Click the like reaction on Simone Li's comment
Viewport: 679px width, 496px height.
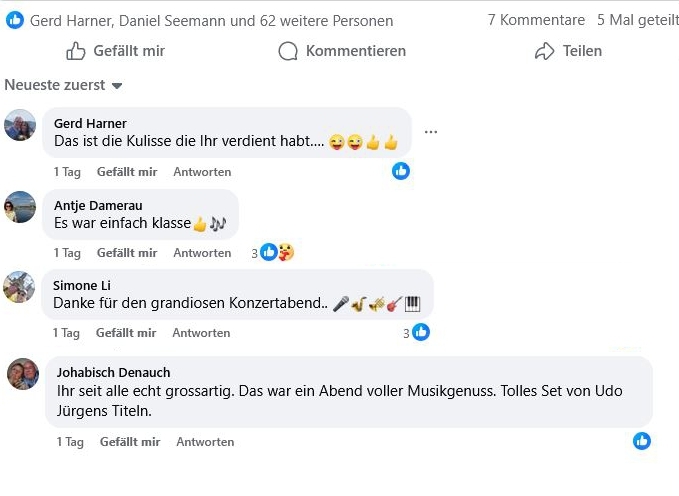[x=421, y=332]
